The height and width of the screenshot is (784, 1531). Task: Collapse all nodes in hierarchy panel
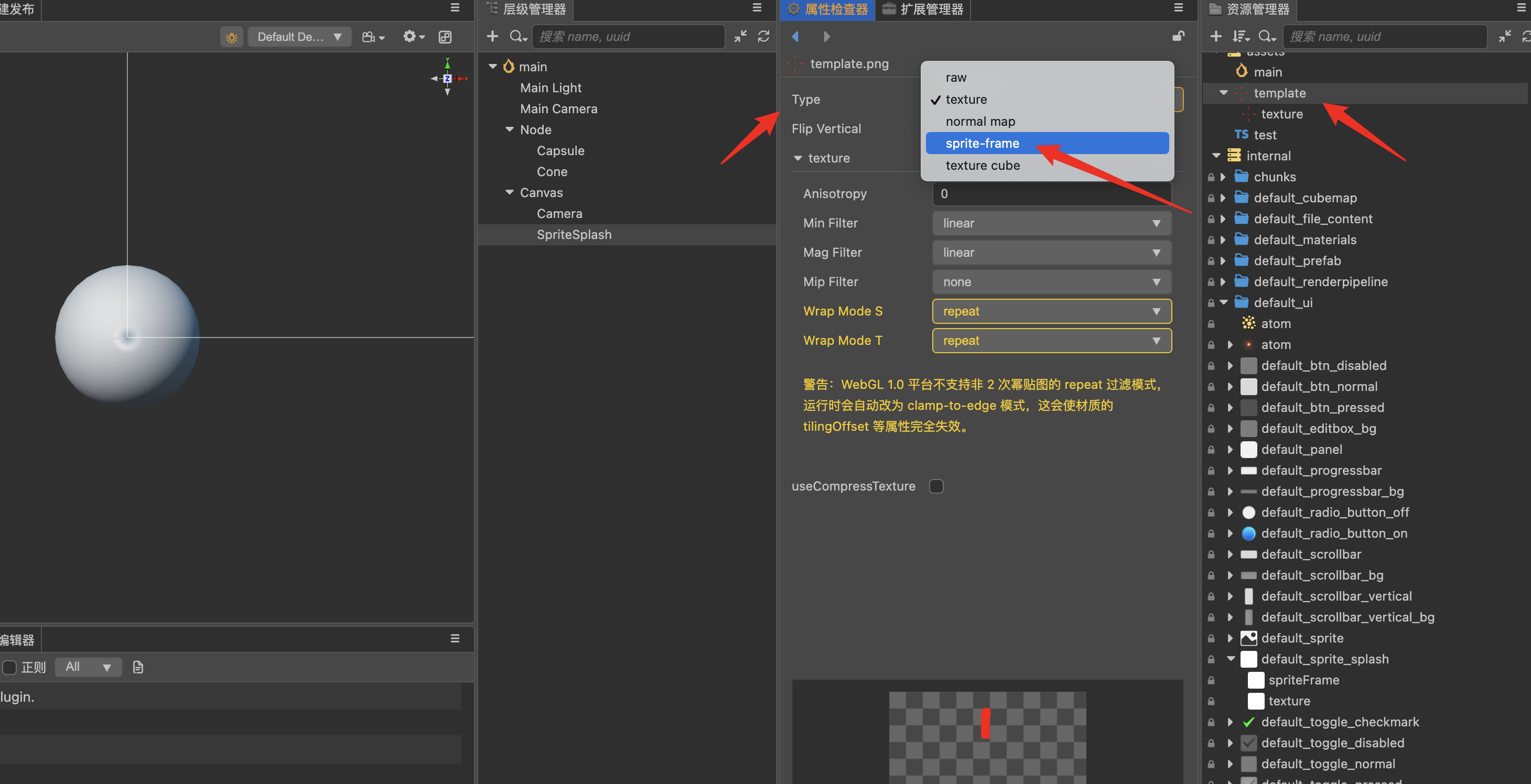(740, 37)
